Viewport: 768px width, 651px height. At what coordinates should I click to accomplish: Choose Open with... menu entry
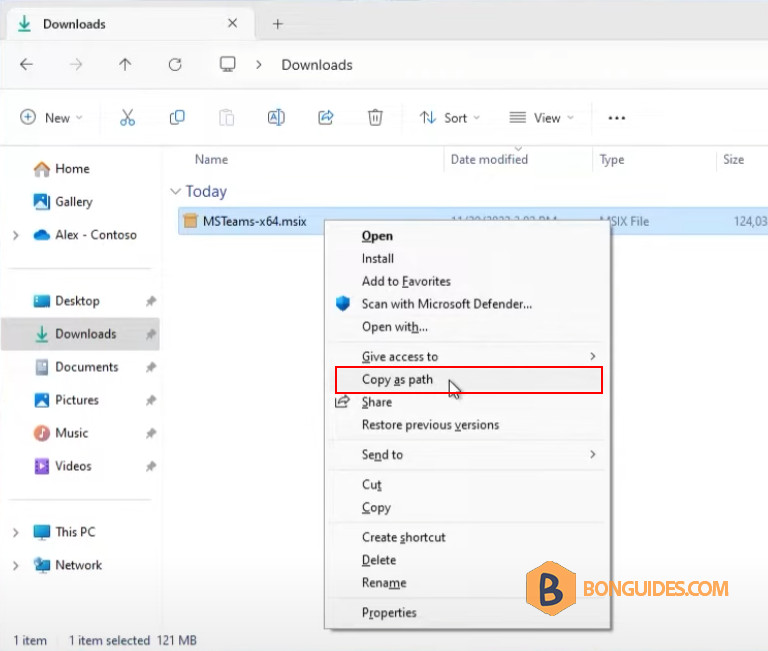pyautogui.click(x=395, y=327)
